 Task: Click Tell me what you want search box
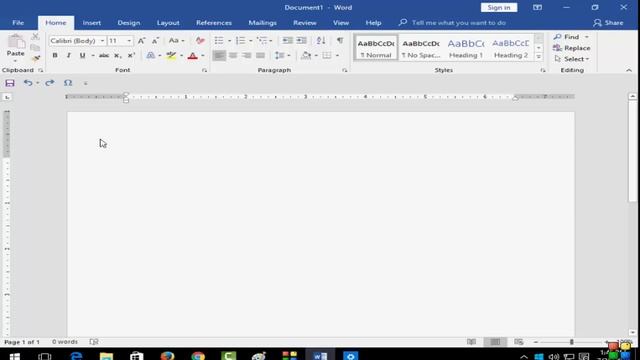coord(459,23)
